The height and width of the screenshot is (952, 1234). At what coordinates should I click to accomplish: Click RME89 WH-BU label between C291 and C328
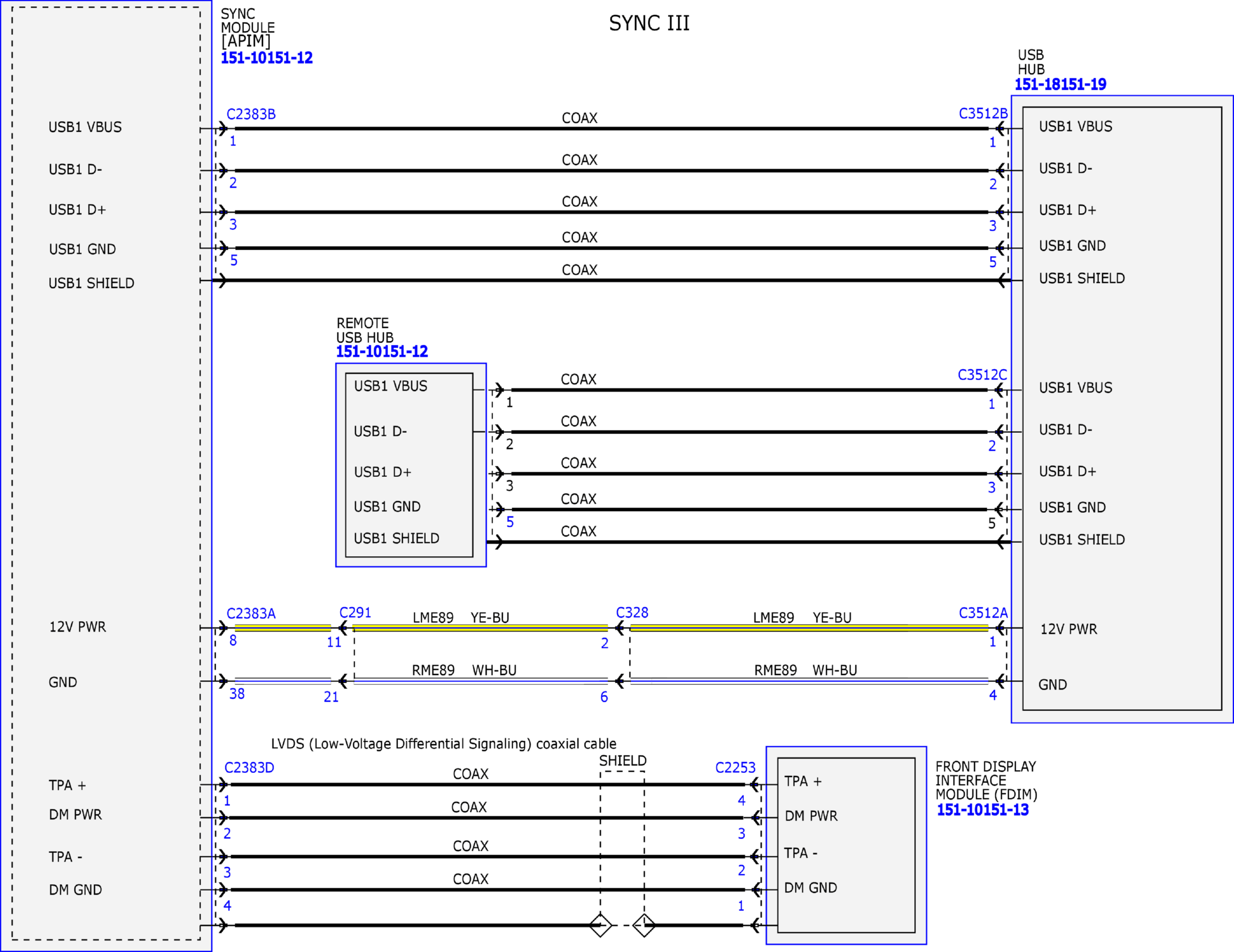464,670
